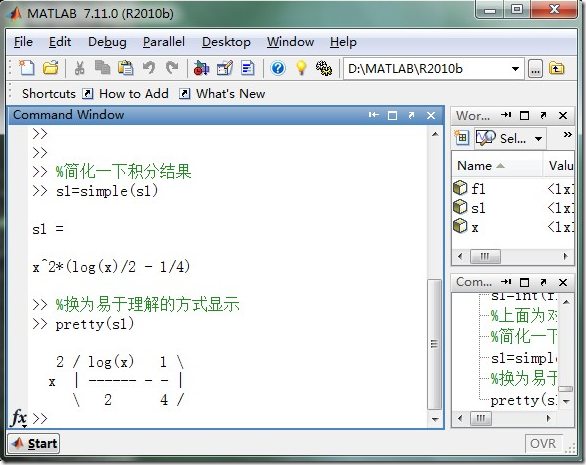Viewport: 586px width, 465px height.
Task: Undock the Command Window panel
Action: [x=411, y=115]
